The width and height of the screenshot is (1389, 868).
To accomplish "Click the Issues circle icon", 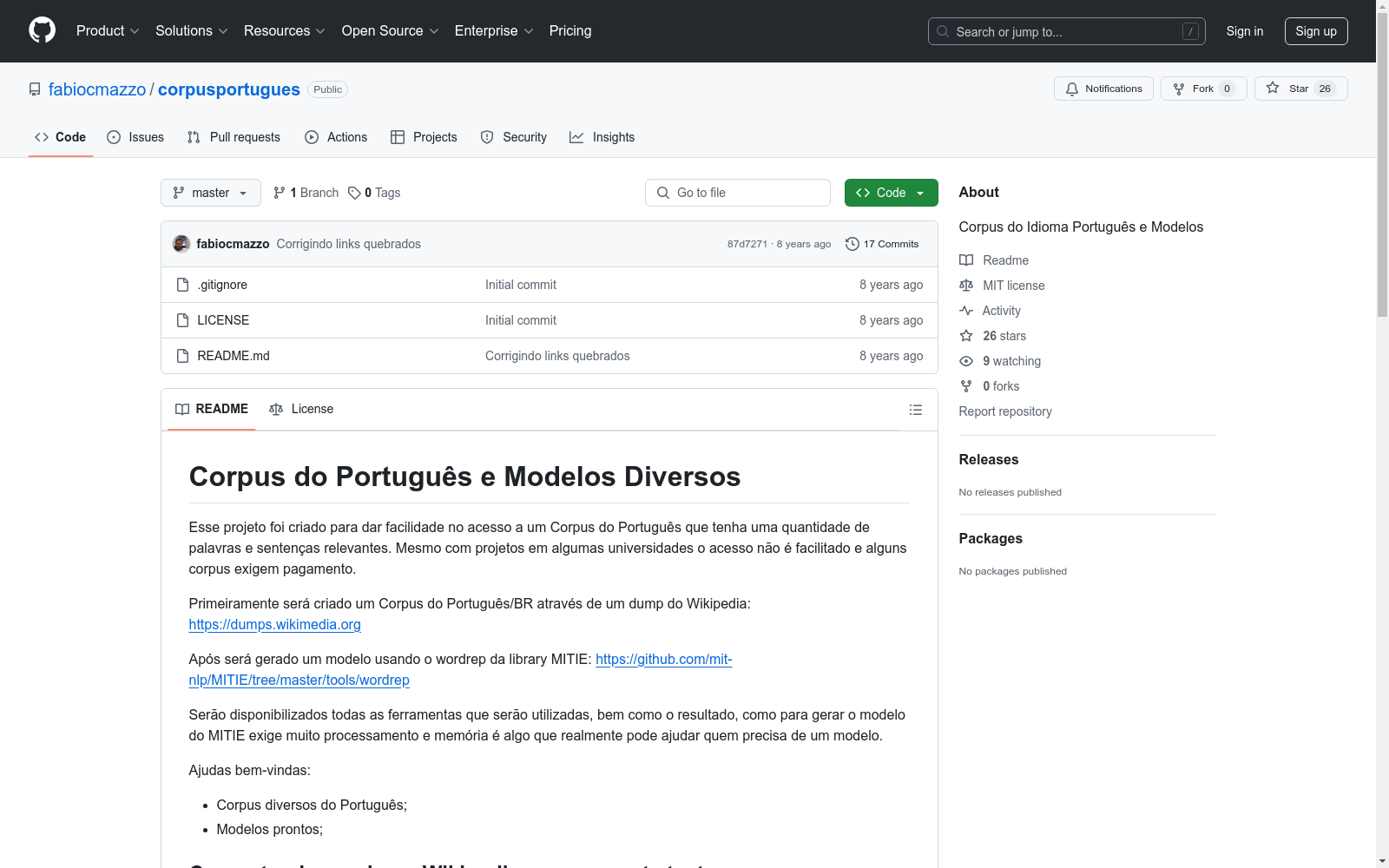I will 114,137.
